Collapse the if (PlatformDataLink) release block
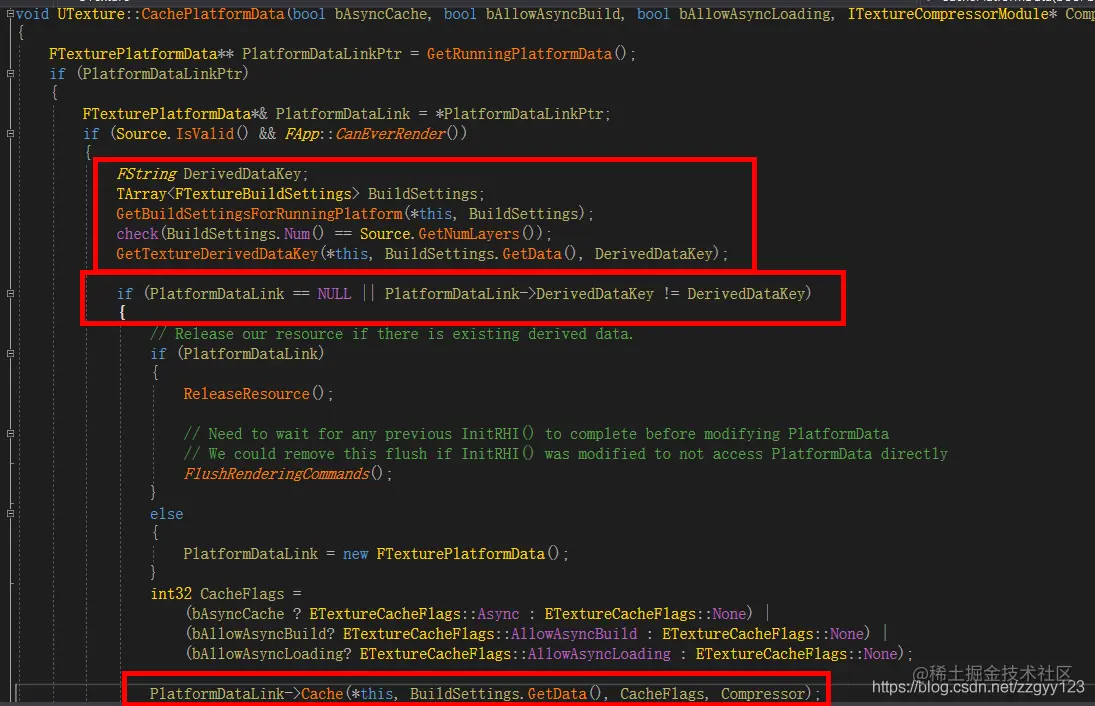This screenshot has height=706, width=1095. 10,354
